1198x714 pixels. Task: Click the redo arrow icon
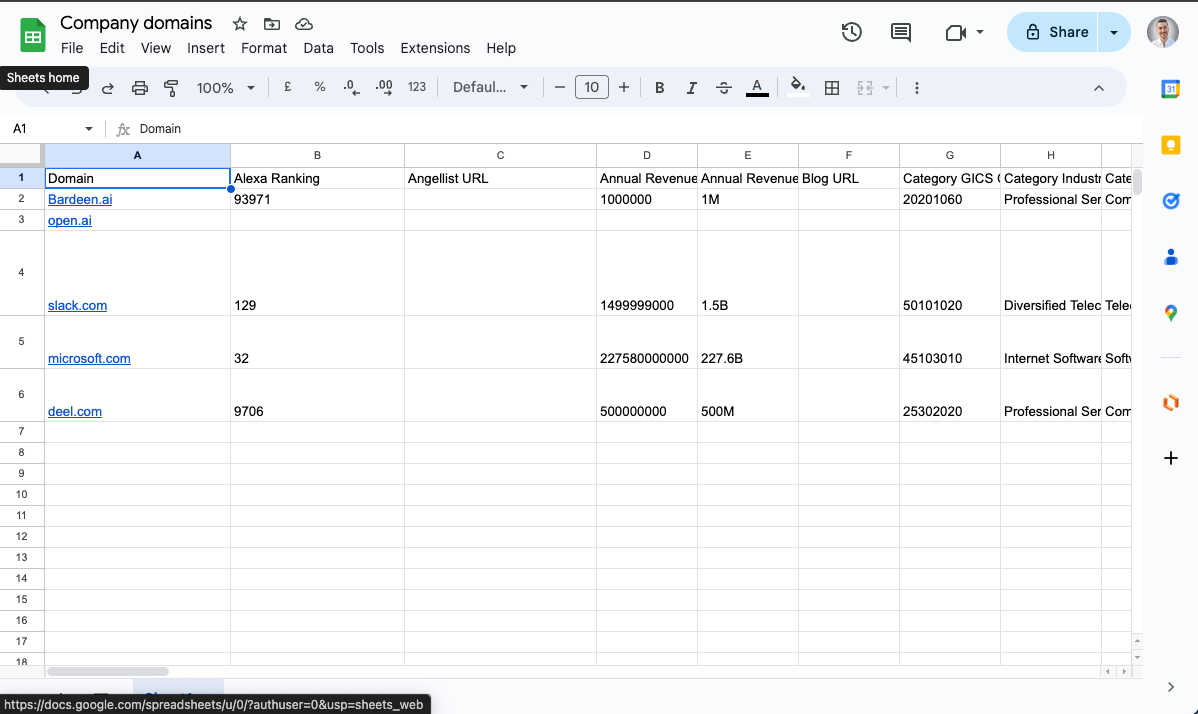click(108, 88)
